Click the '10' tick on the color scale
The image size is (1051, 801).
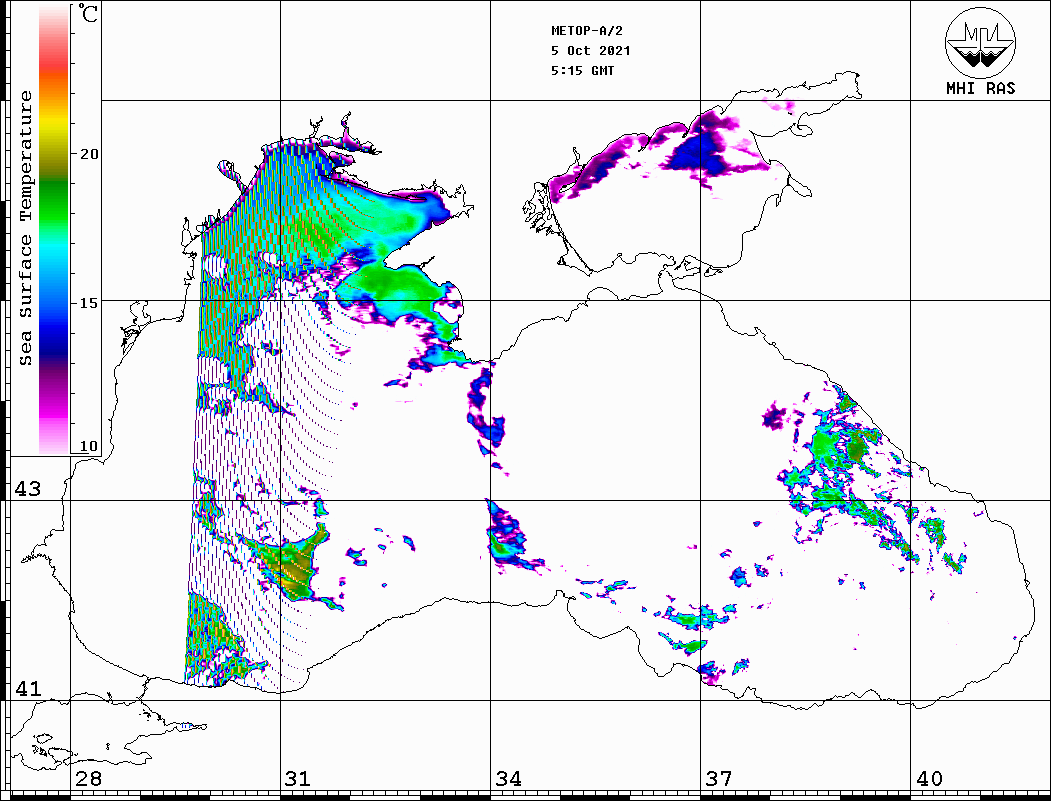(89, 446)
